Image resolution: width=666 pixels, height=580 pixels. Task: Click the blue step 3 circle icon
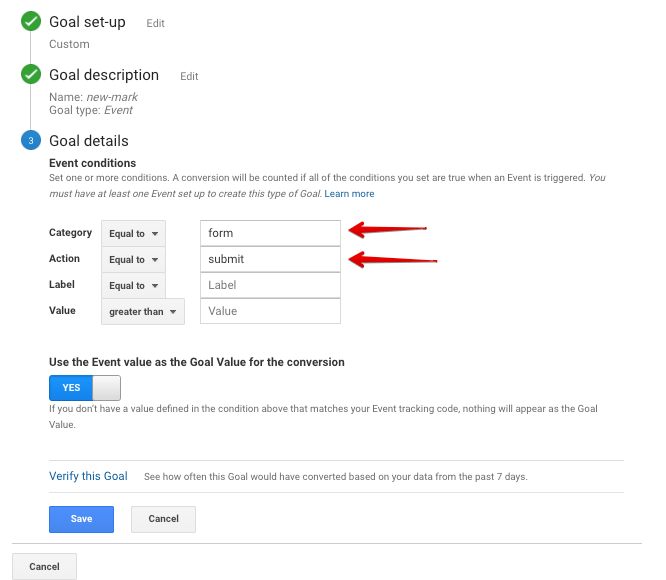pos(31,141)
